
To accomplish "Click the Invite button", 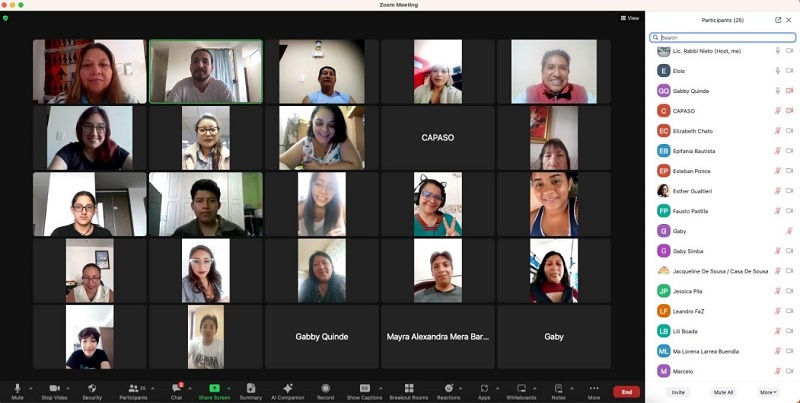I will [x=679, y=392].
